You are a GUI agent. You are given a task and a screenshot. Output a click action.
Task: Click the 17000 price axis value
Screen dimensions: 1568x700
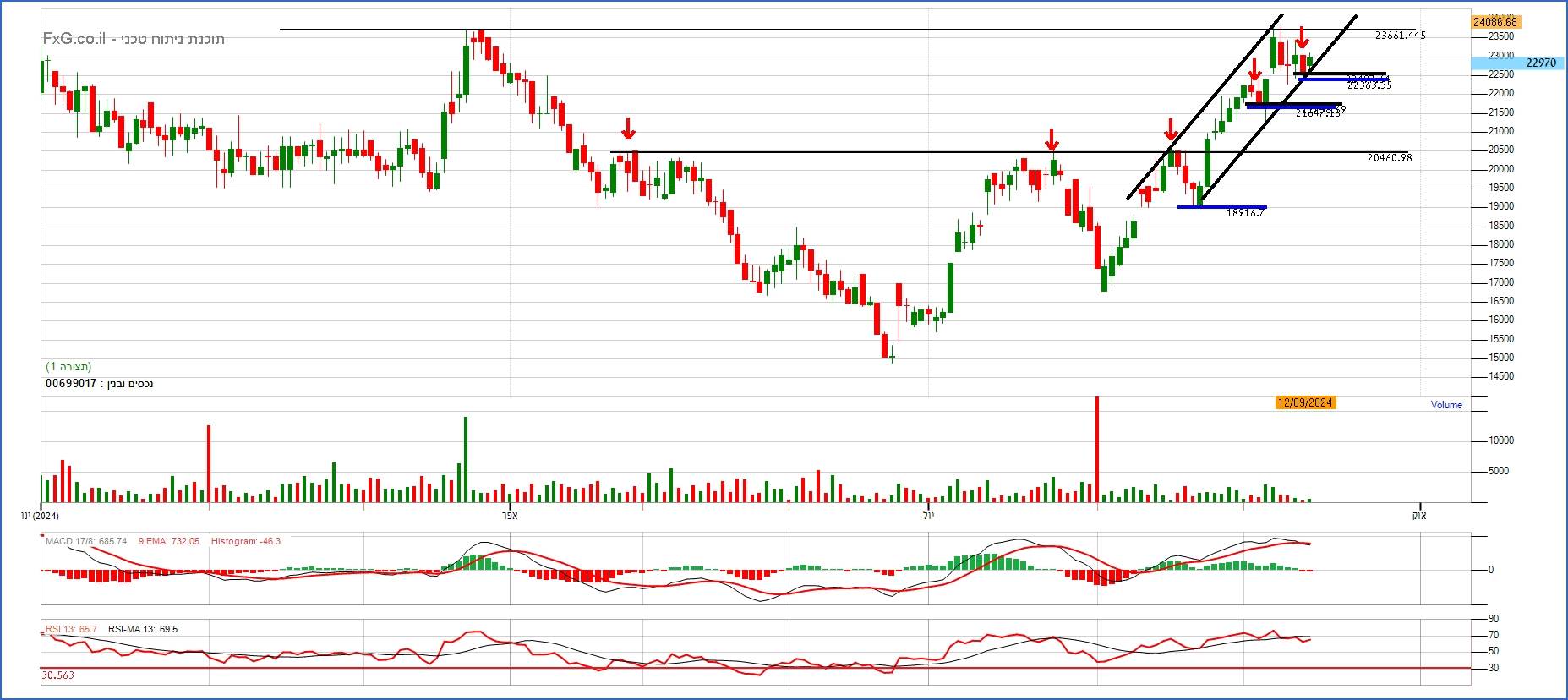[1501, 282]
